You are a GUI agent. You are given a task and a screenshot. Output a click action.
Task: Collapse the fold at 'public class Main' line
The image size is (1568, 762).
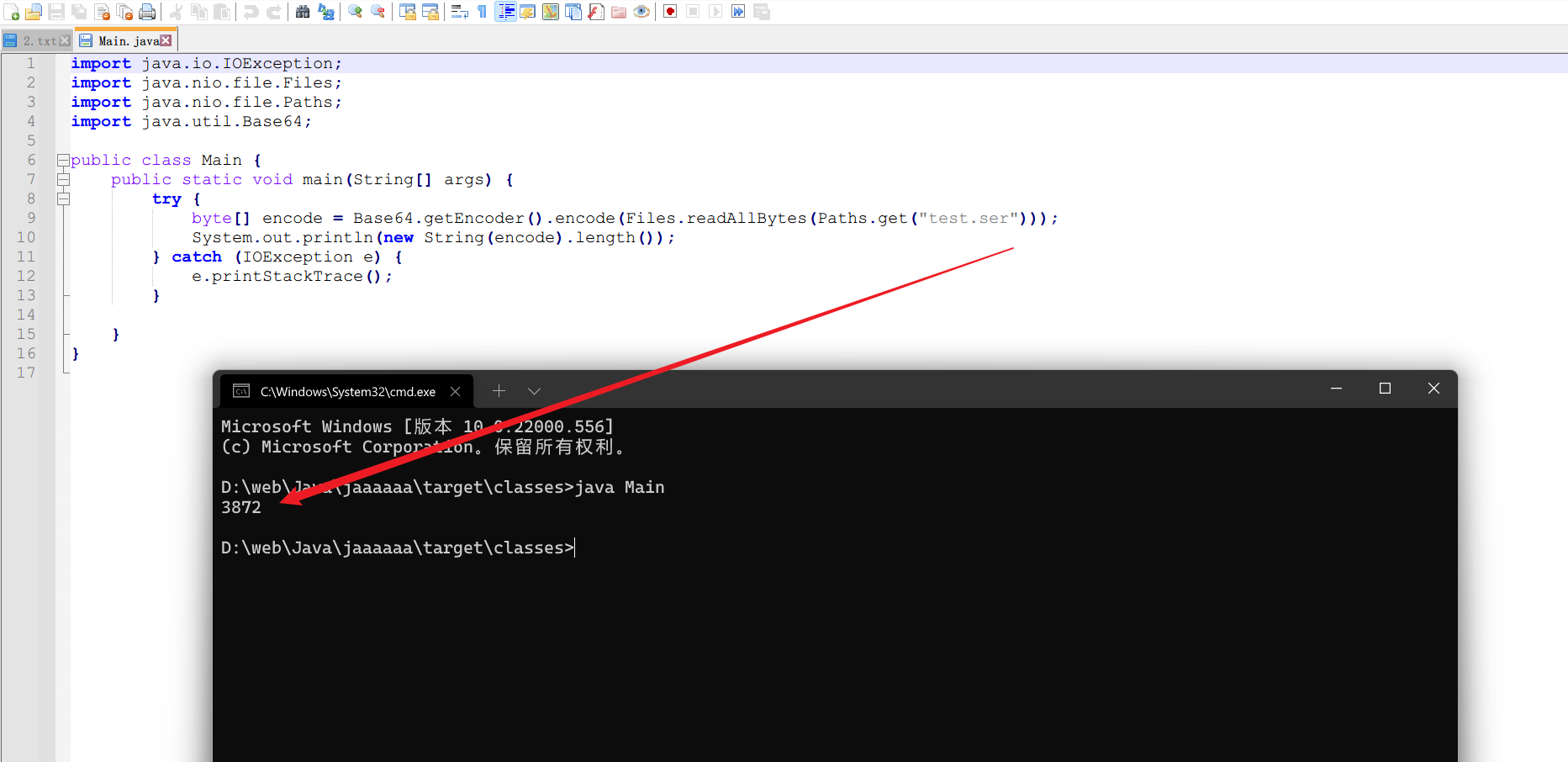pyautogui.click(x=63, y=160)
